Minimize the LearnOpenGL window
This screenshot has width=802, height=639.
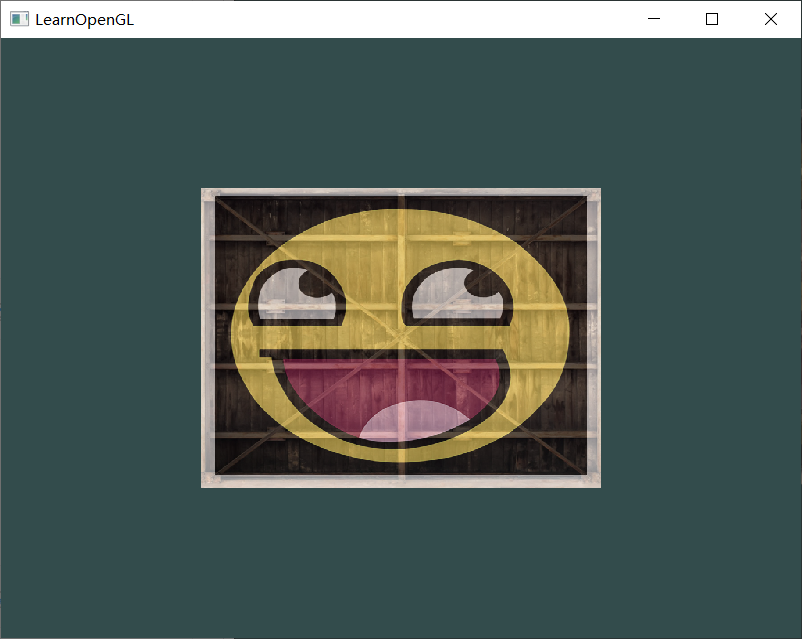coord(654,19)
